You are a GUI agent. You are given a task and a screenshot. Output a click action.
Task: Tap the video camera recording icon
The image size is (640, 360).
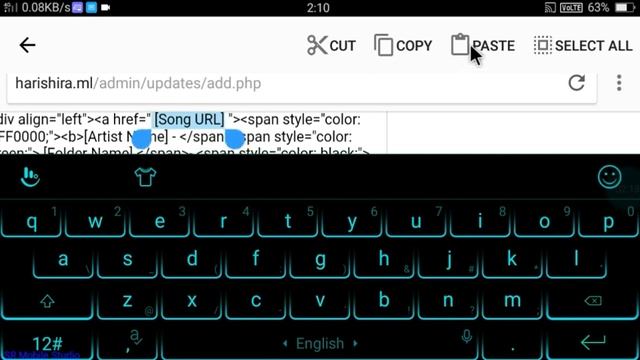(x=105, y=7)
